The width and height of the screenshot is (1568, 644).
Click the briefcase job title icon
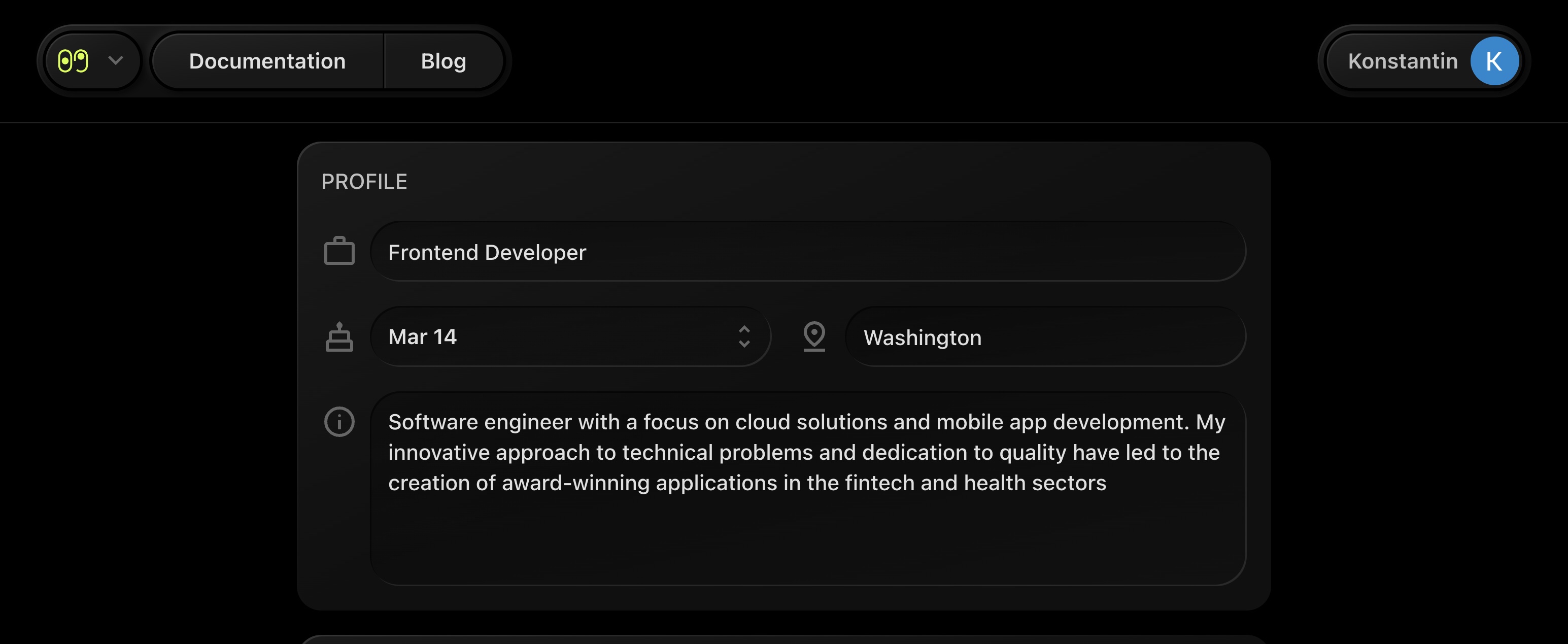[x=339, y=251]
